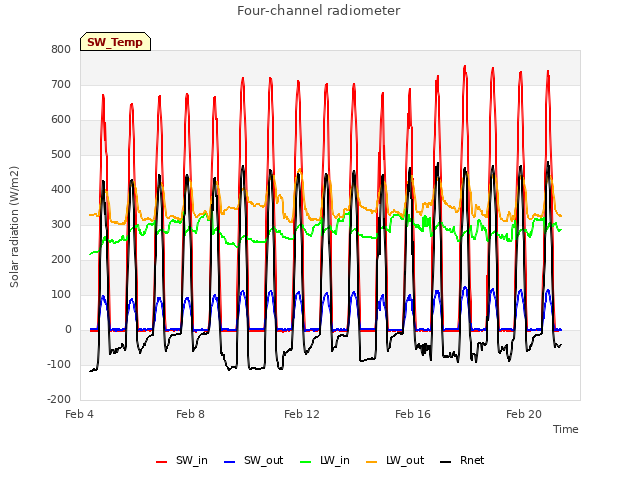
Task: Click the 700 y-axis tick label
Action: [x=61, y=84]
